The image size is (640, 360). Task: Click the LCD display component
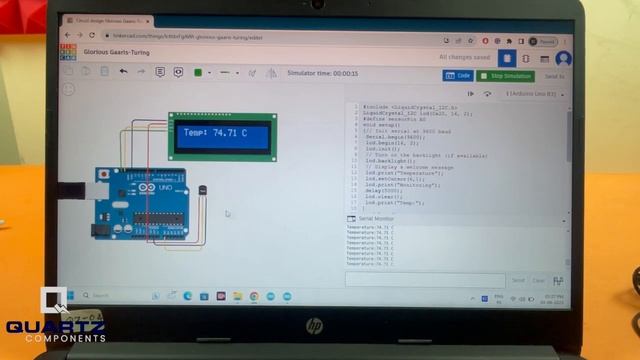(222, 137)
